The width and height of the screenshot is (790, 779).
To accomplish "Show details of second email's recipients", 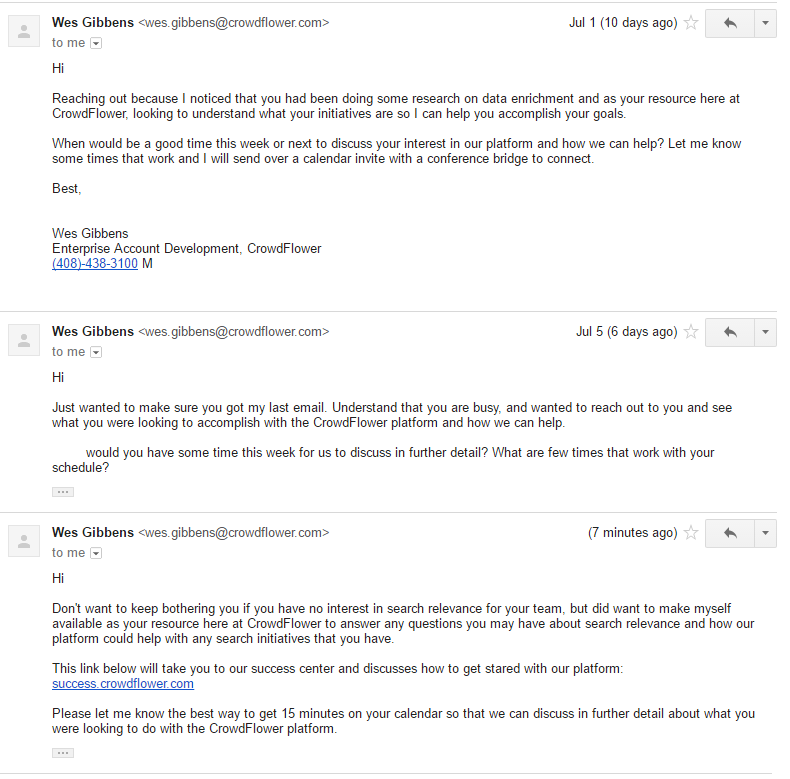I will 96,352.
